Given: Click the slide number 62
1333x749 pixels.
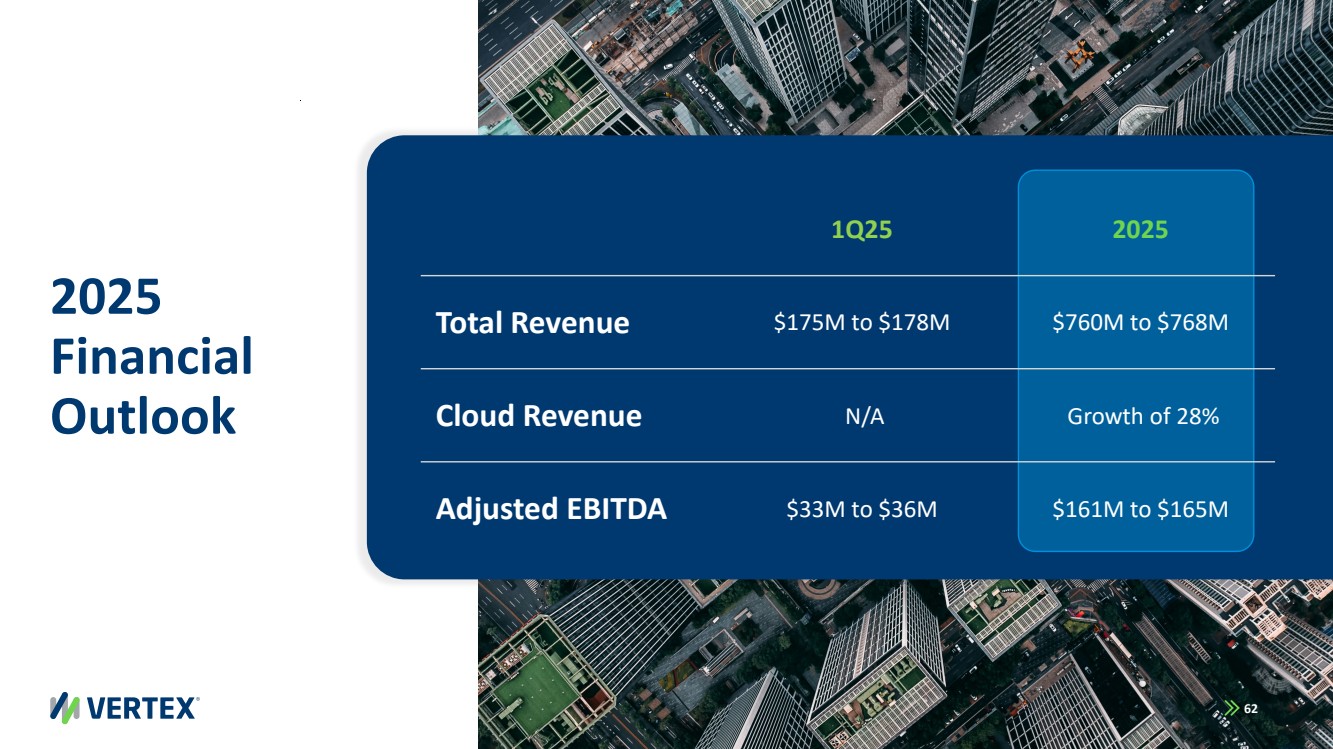Looking at the screenshot, I should click(x=1250, y=708).
